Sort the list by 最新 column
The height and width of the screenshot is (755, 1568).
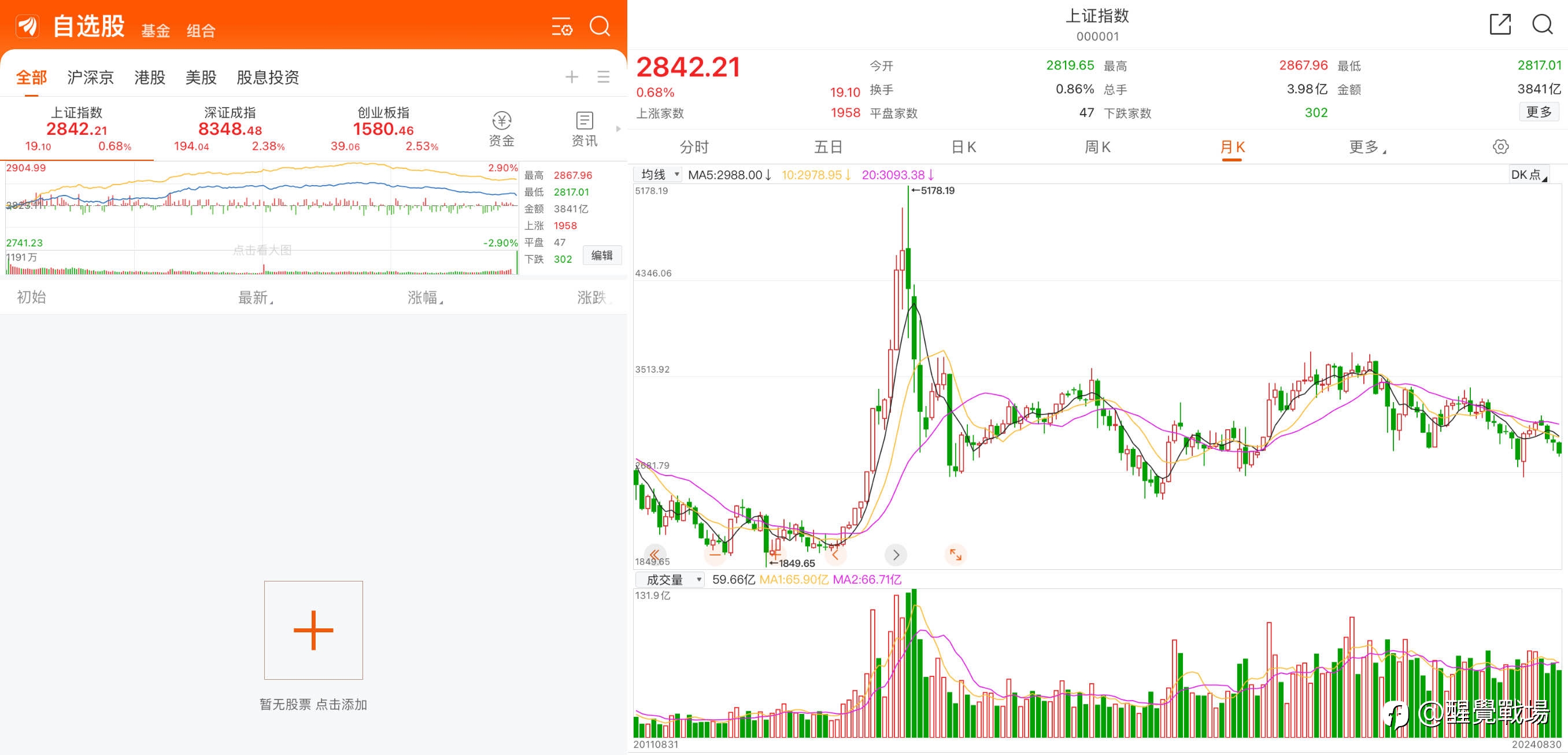[x=256, y=297]
